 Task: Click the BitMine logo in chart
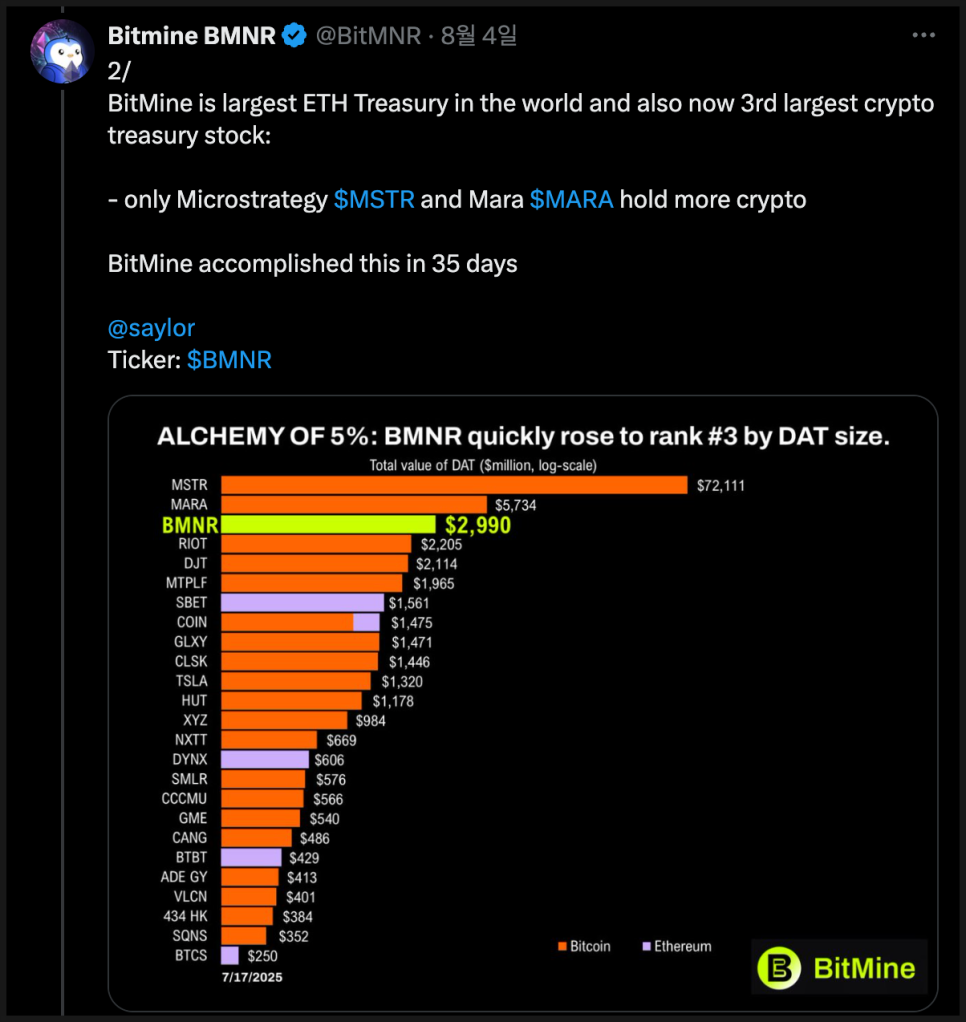839,967
